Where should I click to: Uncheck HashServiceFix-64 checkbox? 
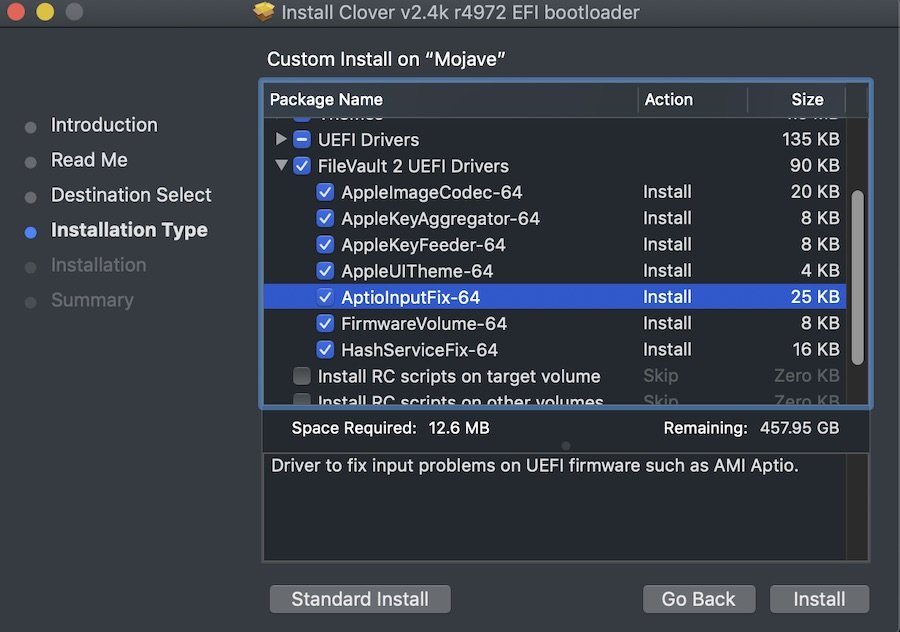point(325,350)
